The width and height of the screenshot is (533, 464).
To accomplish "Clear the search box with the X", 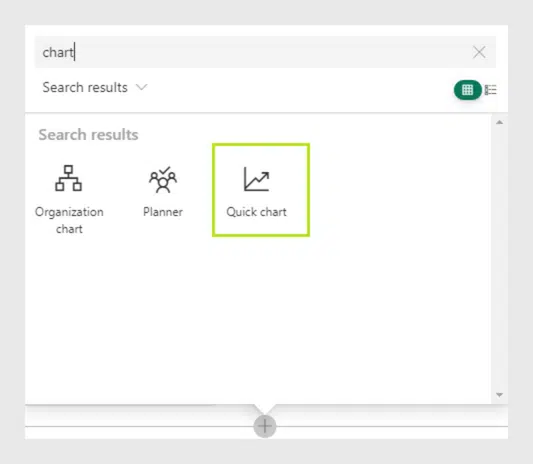I will coord(479,52).
